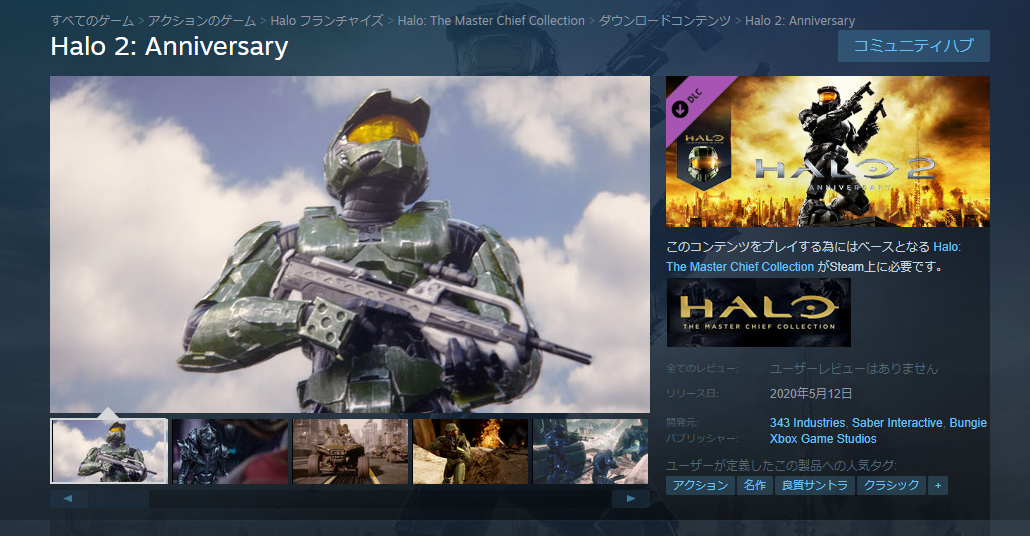The image size is (1030, 536).
Task: Open the Master Chief Collection logo banner
Action: click(x=759, y=313)
